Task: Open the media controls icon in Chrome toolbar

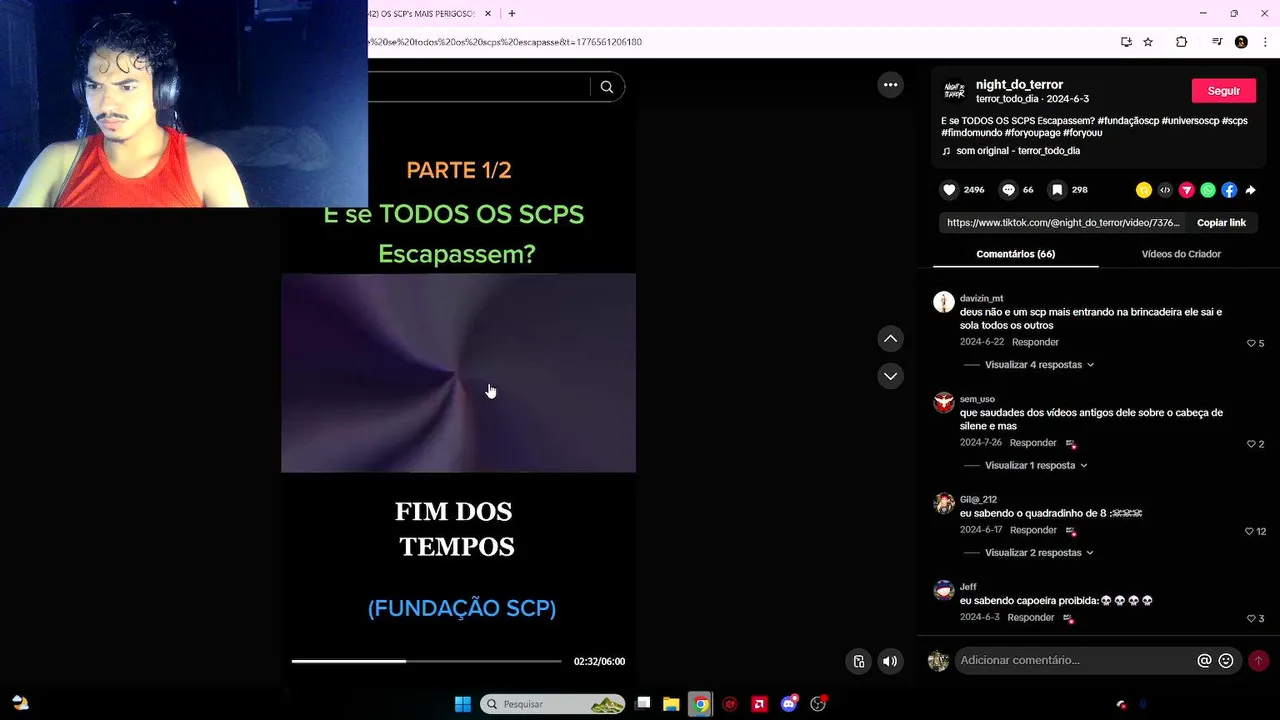Action: (x=1217, y=42)
